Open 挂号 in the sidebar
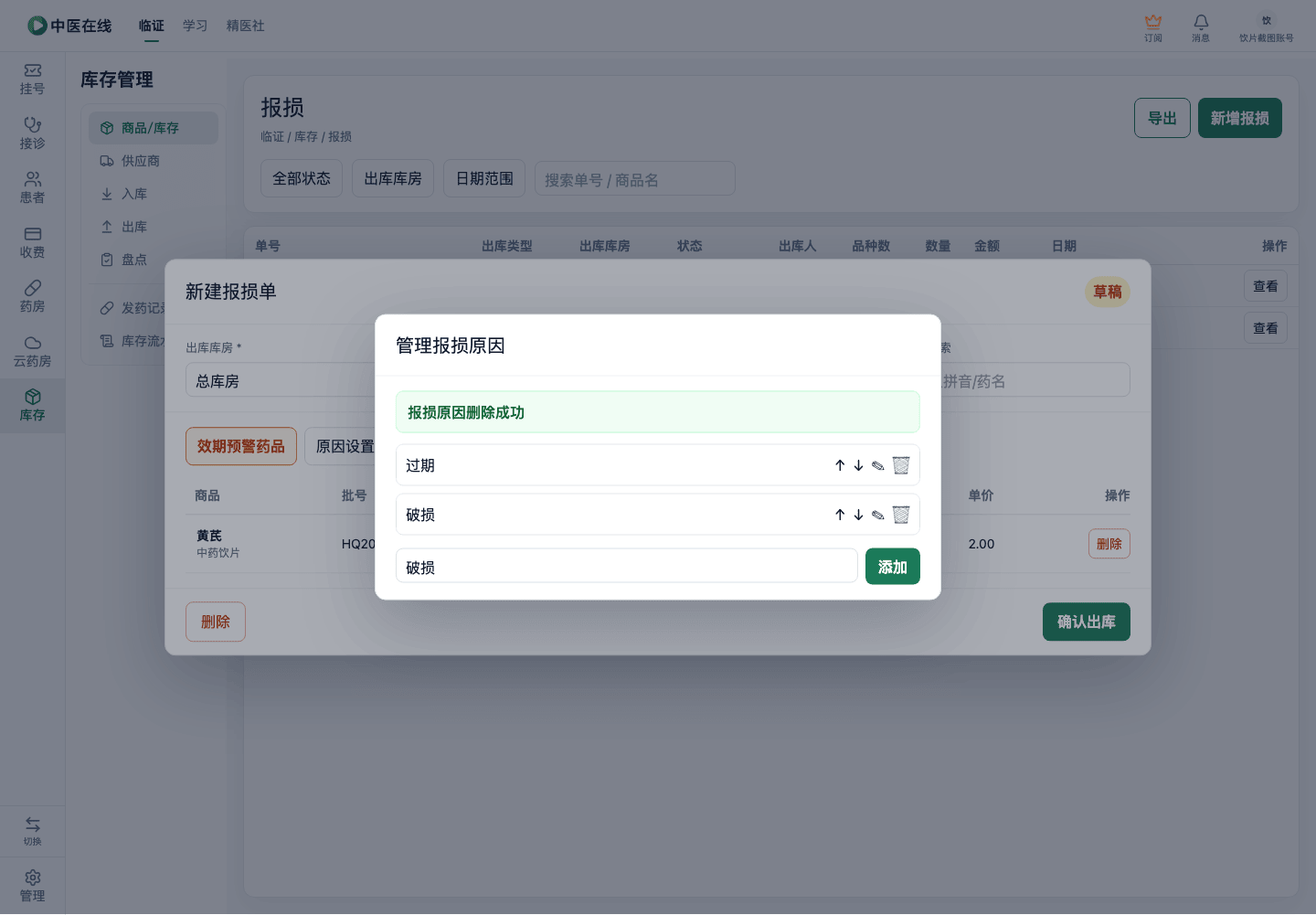The width and height of the screenshot is (1316, 915). [x=33, y=79]
